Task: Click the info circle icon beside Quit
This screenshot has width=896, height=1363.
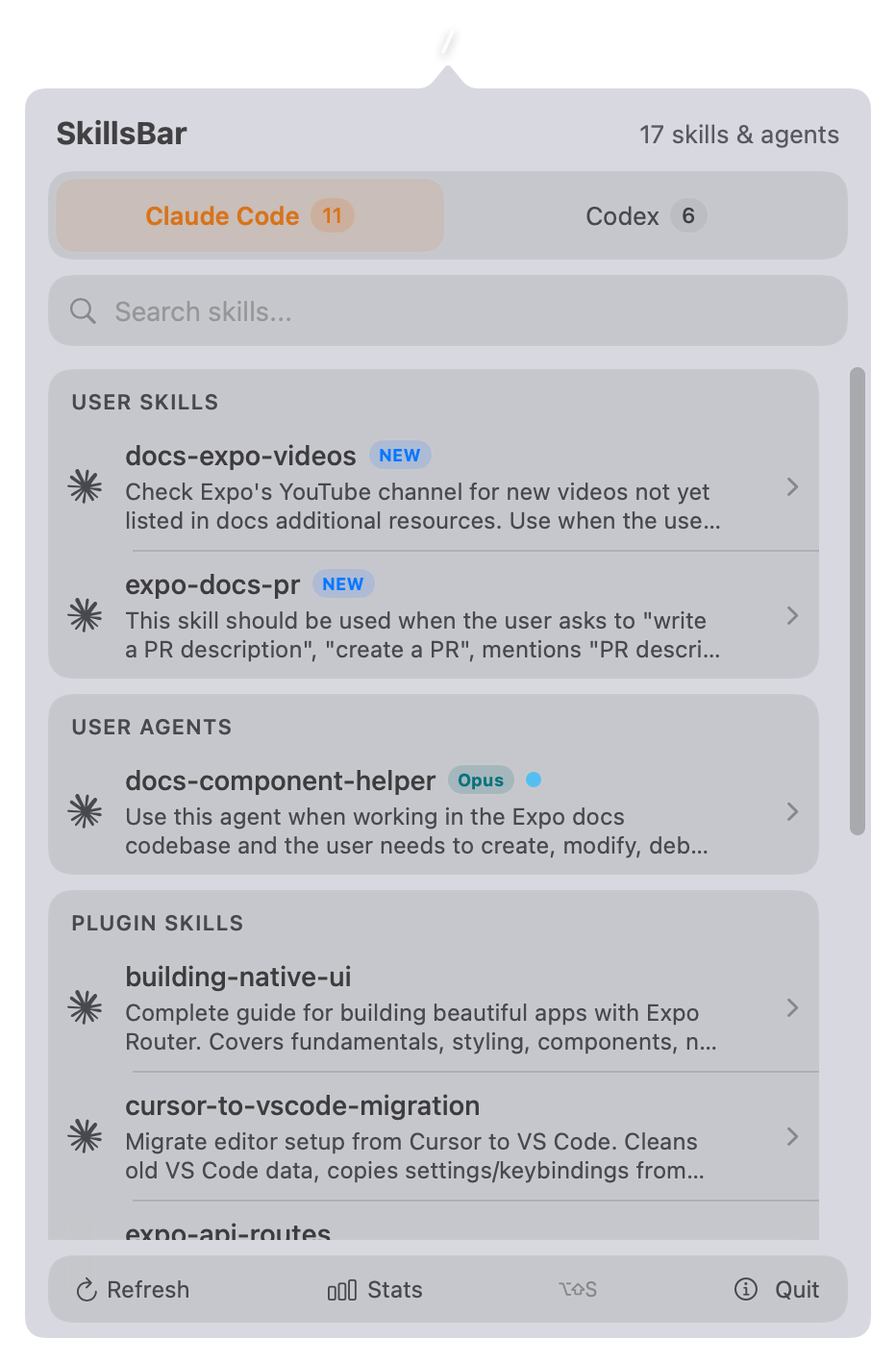Action: coord(746,1290)
